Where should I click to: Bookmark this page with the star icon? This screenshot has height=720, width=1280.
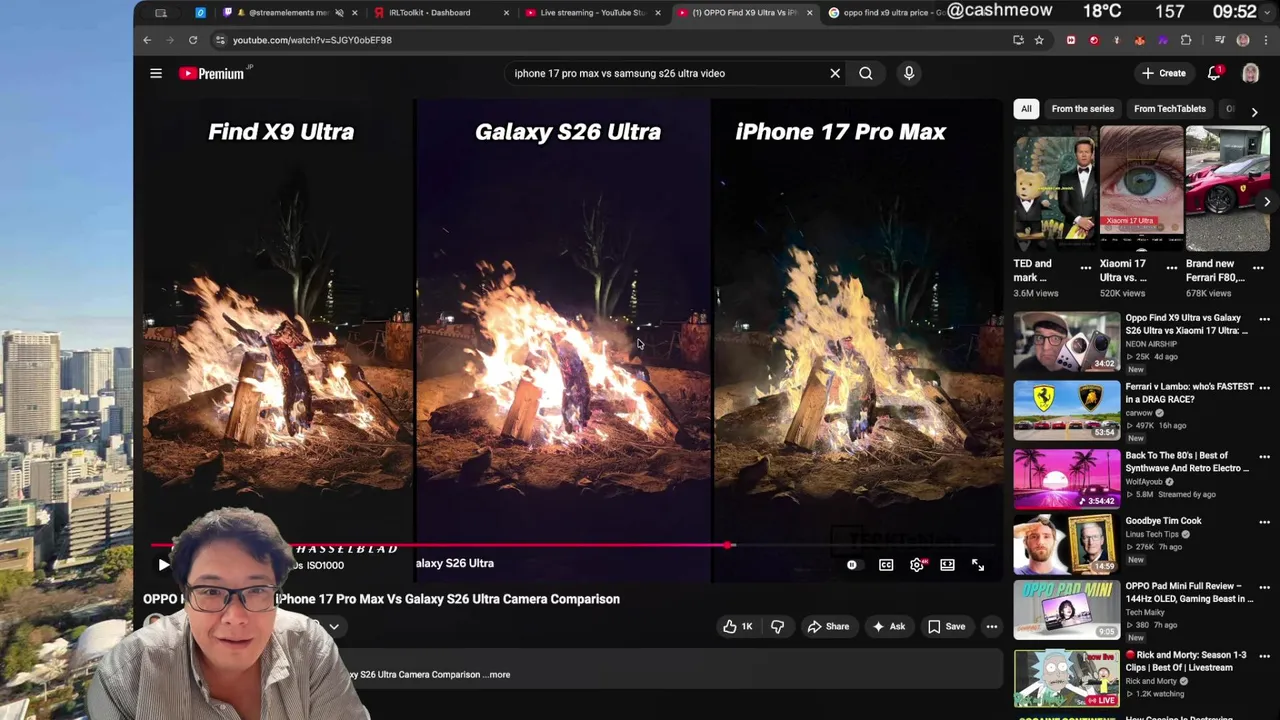pyautogui.click(x=1039, y=40)
